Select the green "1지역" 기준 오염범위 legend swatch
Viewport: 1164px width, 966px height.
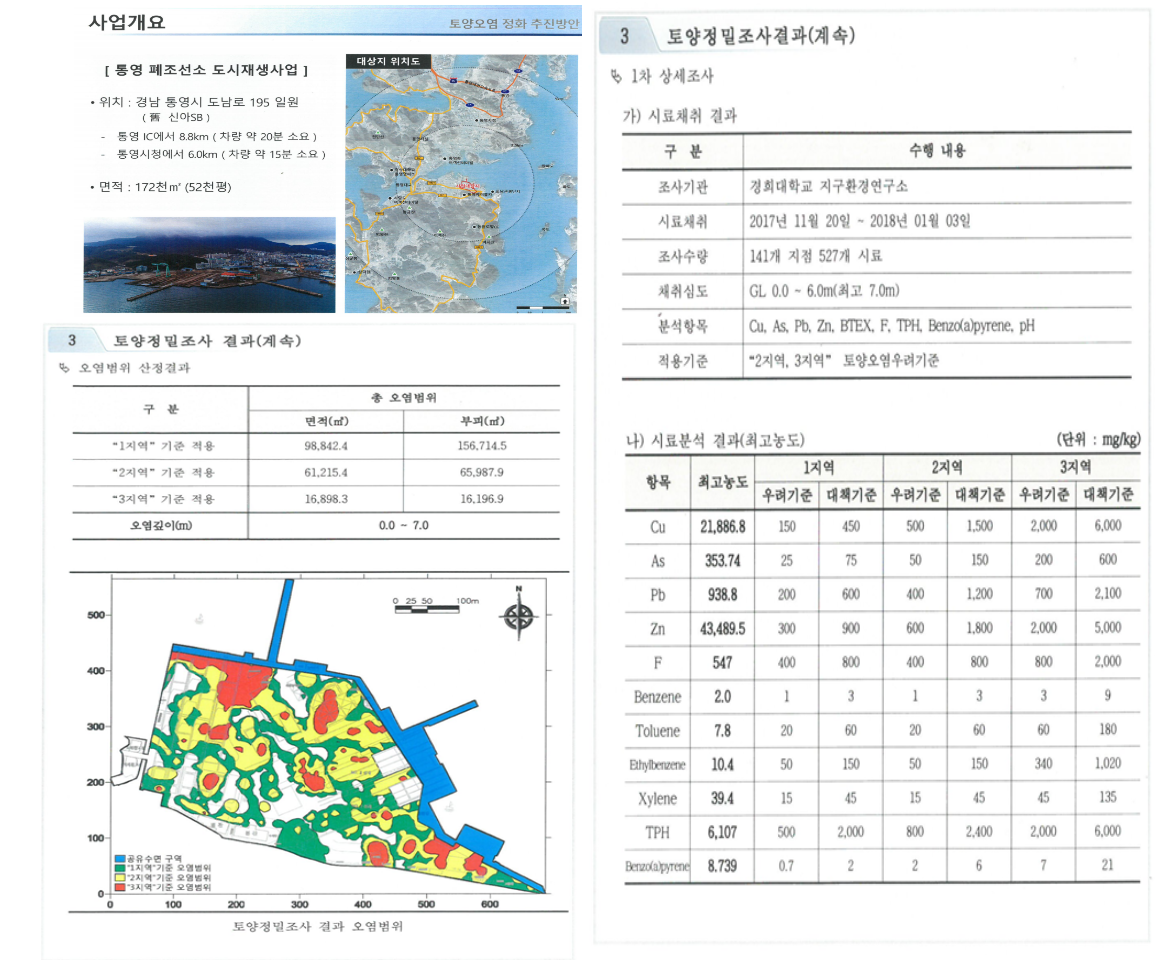[120, 868]
